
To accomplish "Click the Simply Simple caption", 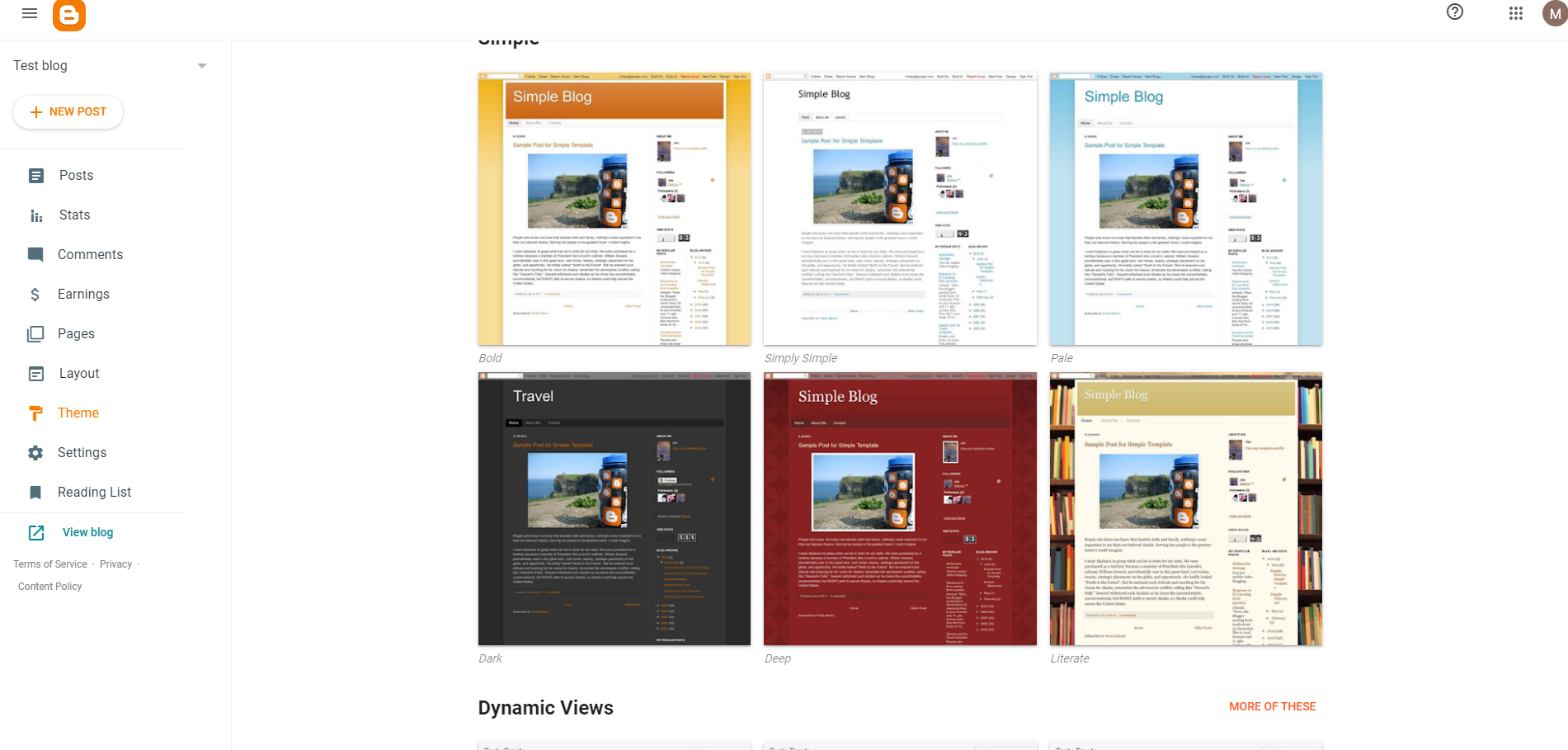I will 801,358.
